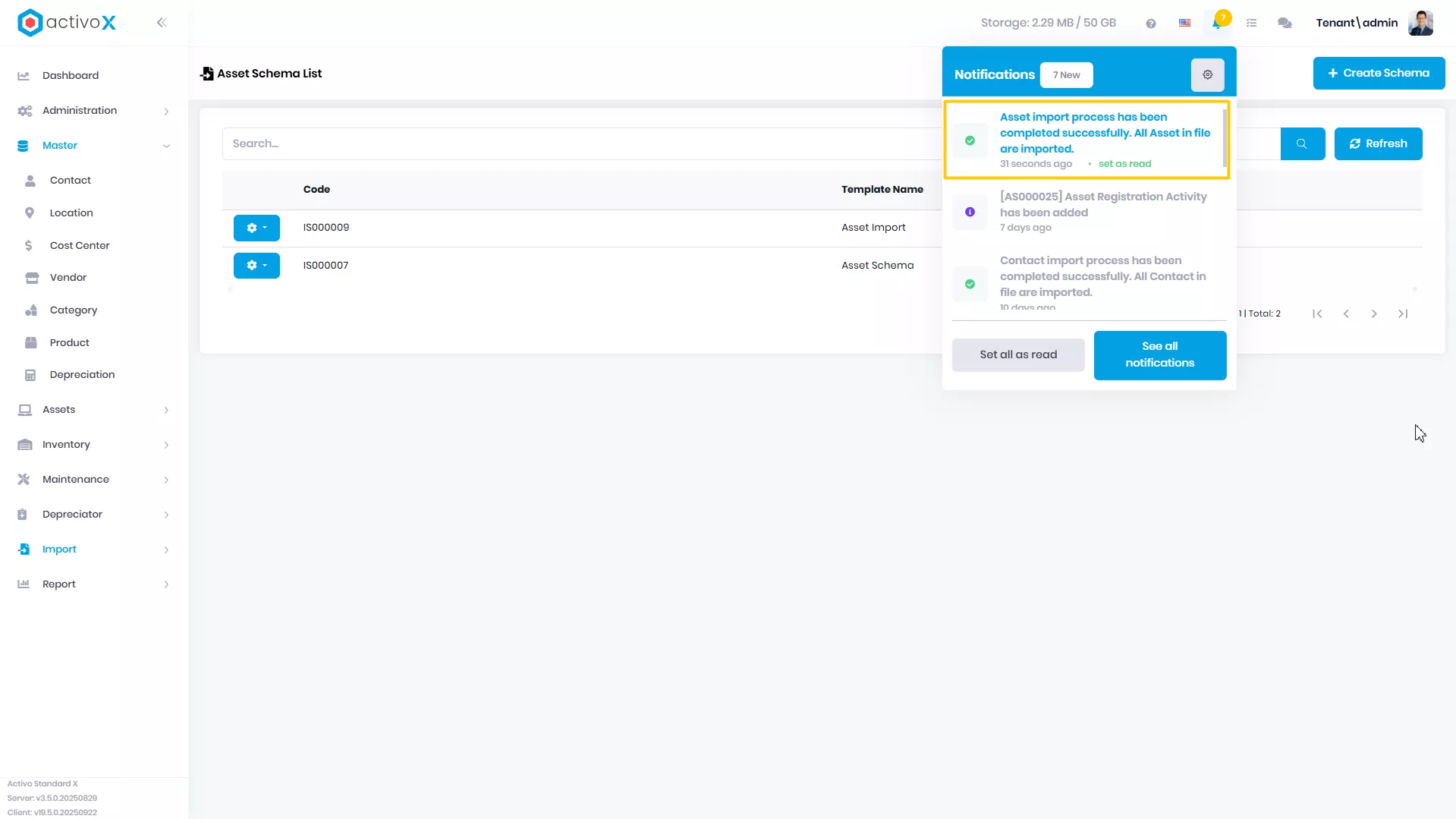The image size is (1456, 819).
Task: Collapse the sidebar with double-chevron icon
Action: coord(162,23)
